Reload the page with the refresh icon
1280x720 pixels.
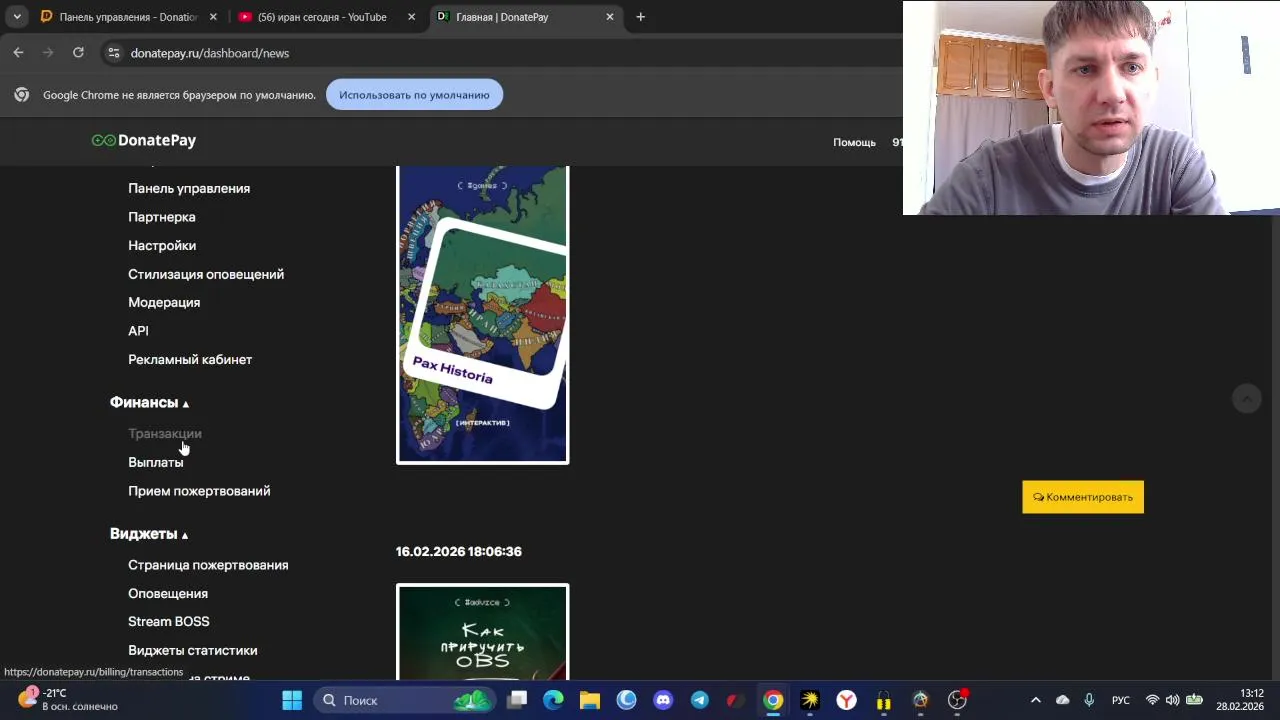click(78, 53)
